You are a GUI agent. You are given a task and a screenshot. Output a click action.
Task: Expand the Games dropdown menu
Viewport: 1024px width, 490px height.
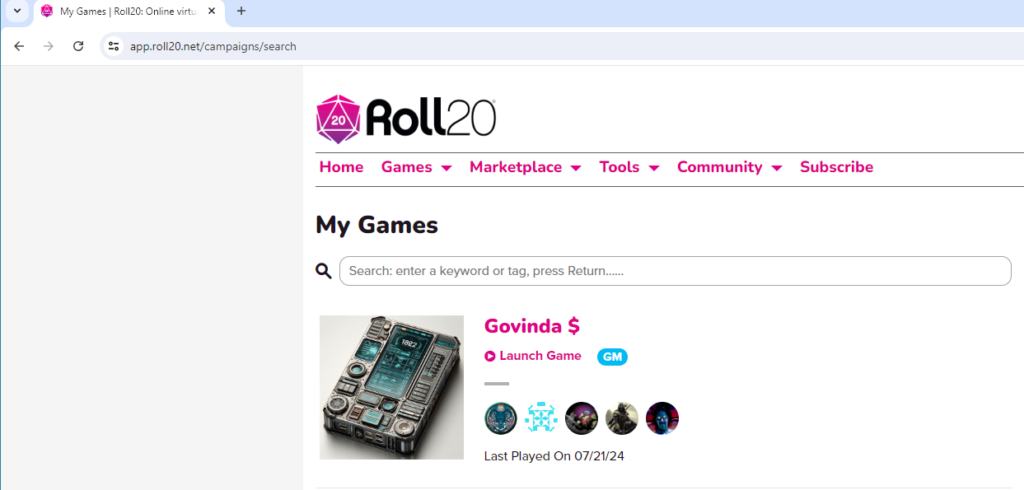[417, 167]
